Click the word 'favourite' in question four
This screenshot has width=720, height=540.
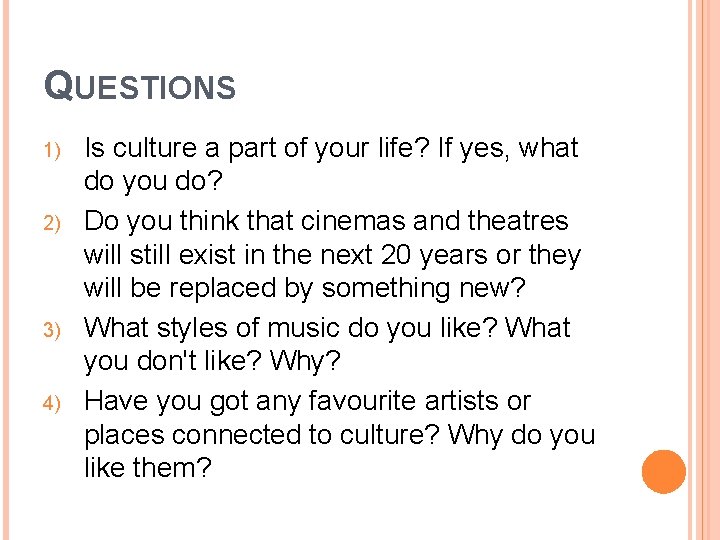pyautogui.click(x=363, y=400)
